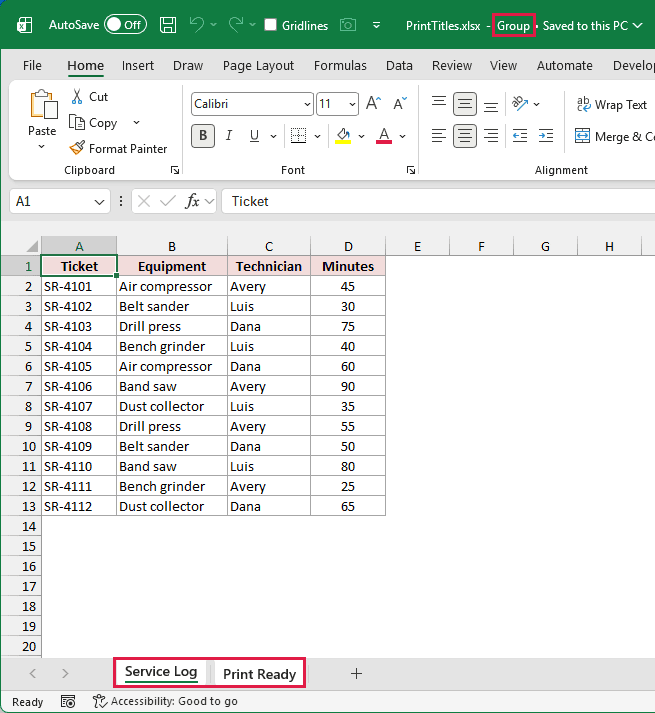The image size is (655, 713).
Task: Click the Decrease Indent icon
Action: point(520,136)
